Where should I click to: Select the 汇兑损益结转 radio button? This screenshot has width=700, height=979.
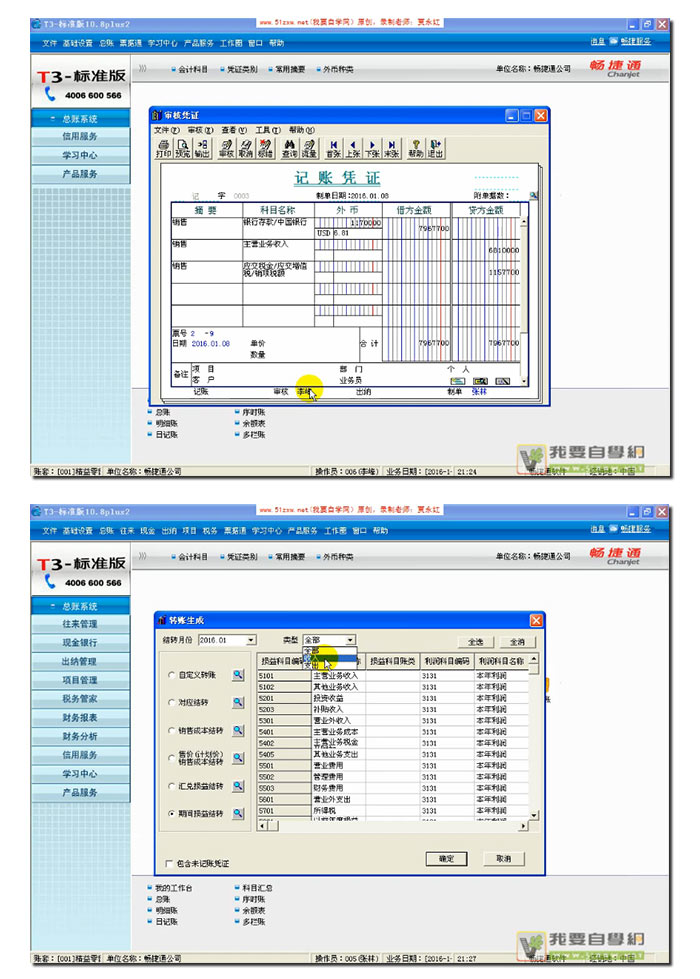(x=172, y=786)
